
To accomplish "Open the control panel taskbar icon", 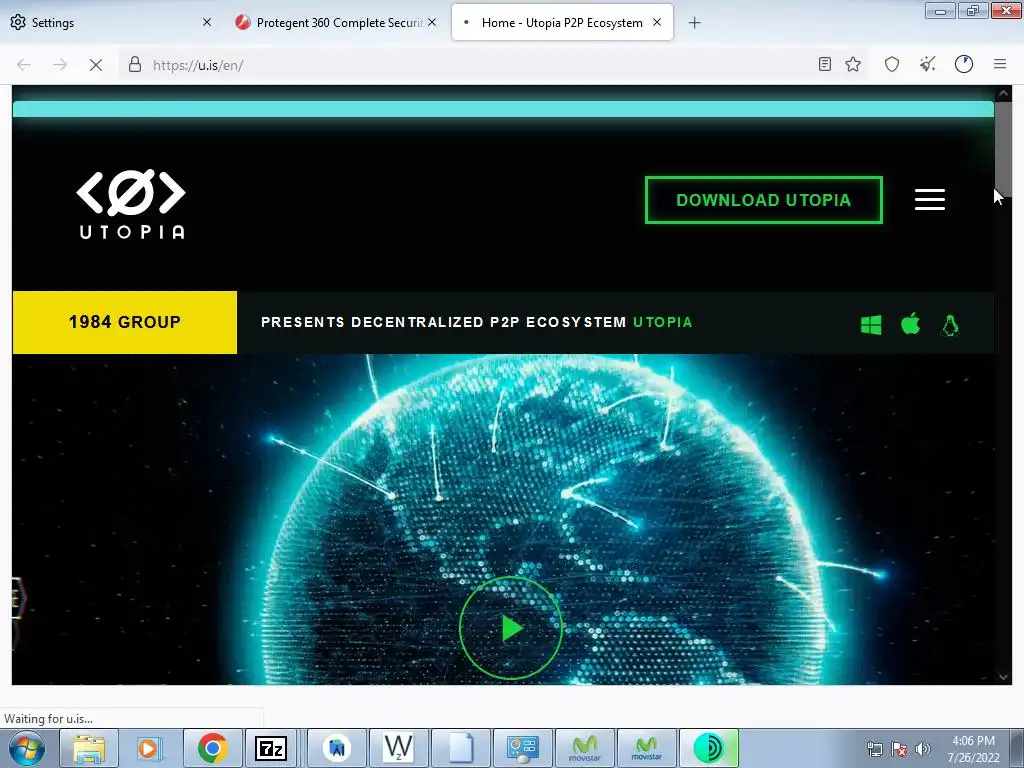I will (x=522, y=748).
